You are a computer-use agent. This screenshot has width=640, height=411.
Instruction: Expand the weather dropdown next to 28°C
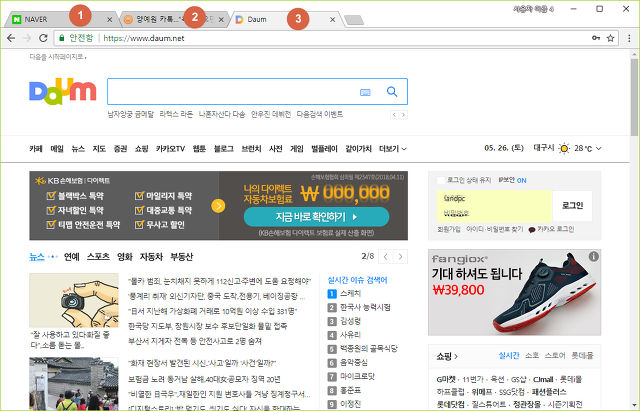(x=598, y=149)
